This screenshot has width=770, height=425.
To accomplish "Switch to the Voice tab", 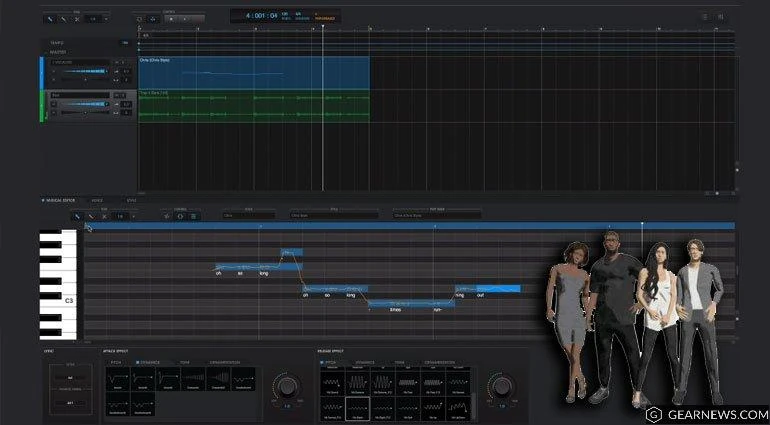I will pos(97,200).
